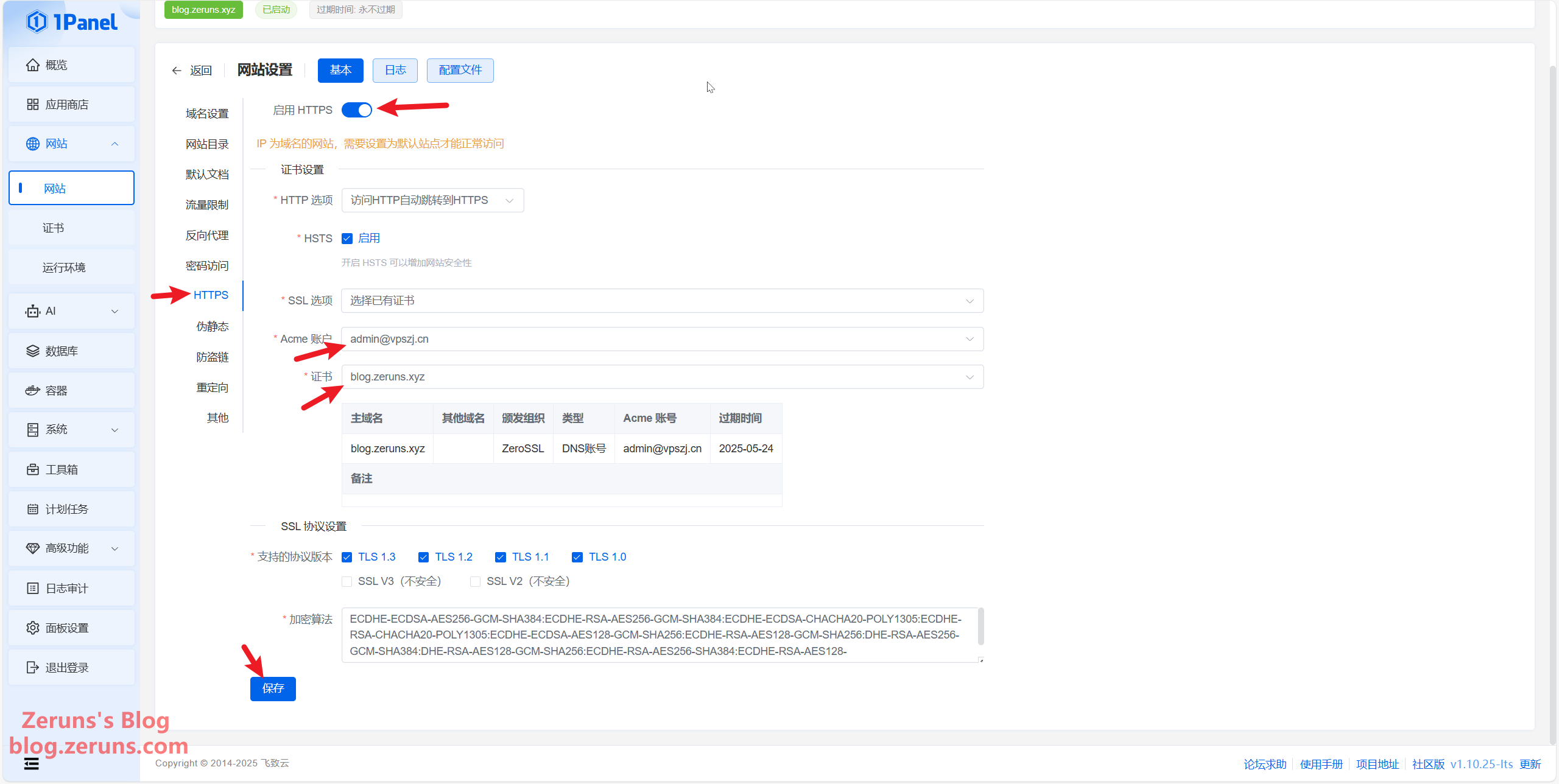Open the HTTP options dropdown
This screenshot has width=1559, height=784.
click(432, 200)
